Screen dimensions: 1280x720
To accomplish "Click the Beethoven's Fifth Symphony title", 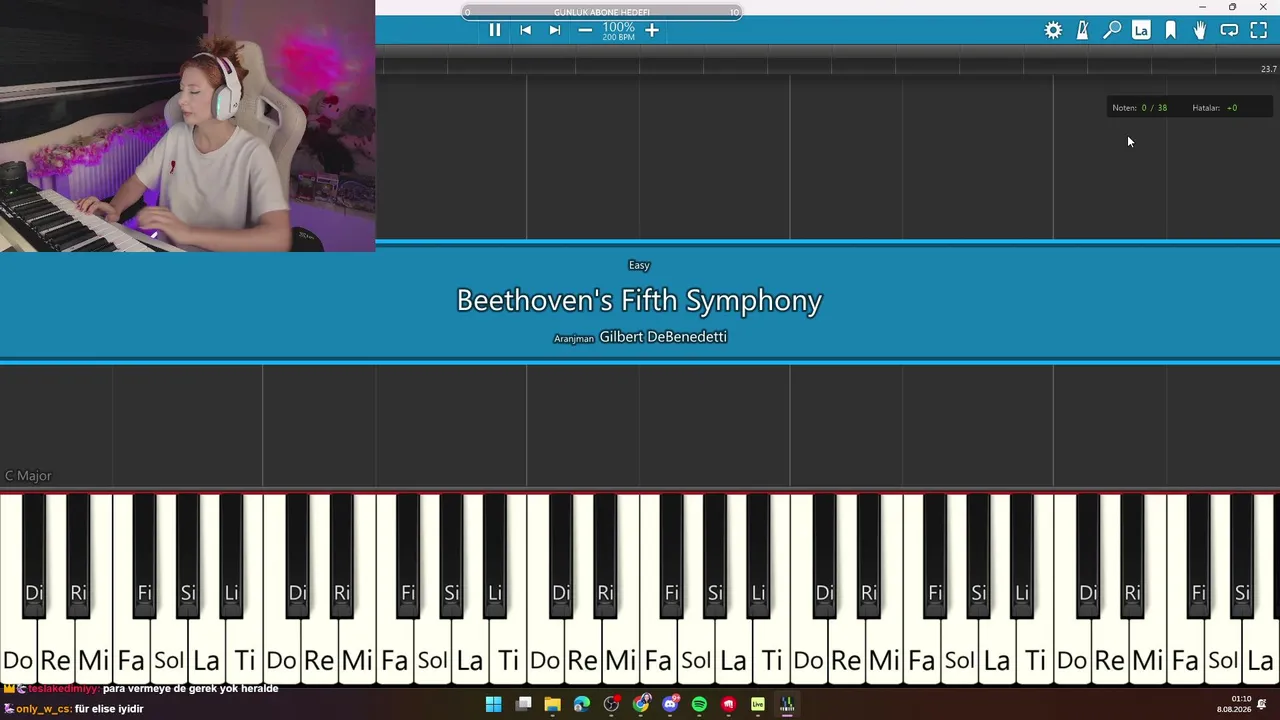I will [x=639, y=300].
